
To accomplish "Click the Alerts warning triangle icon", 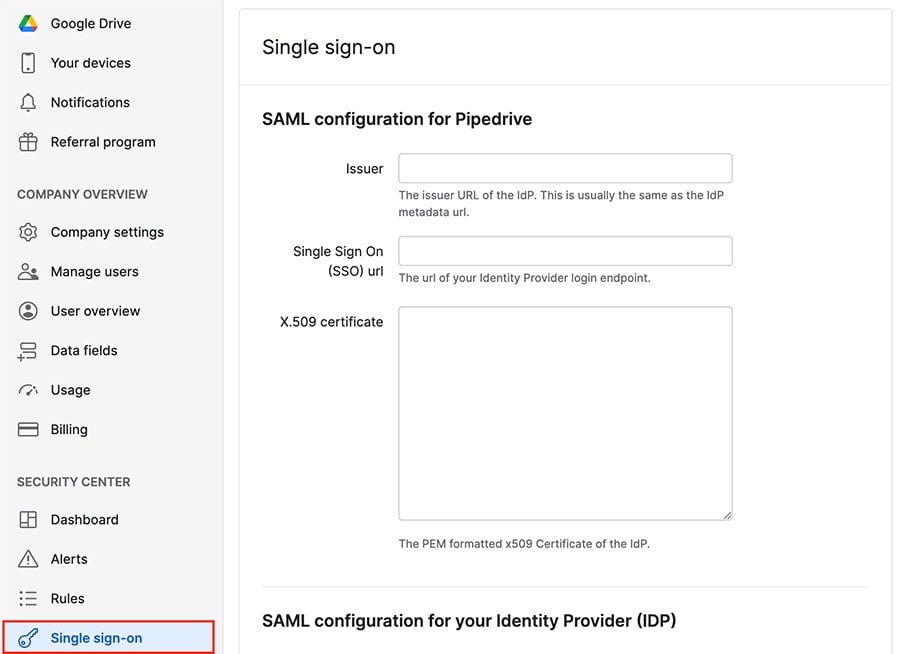I will pos(28,558).
